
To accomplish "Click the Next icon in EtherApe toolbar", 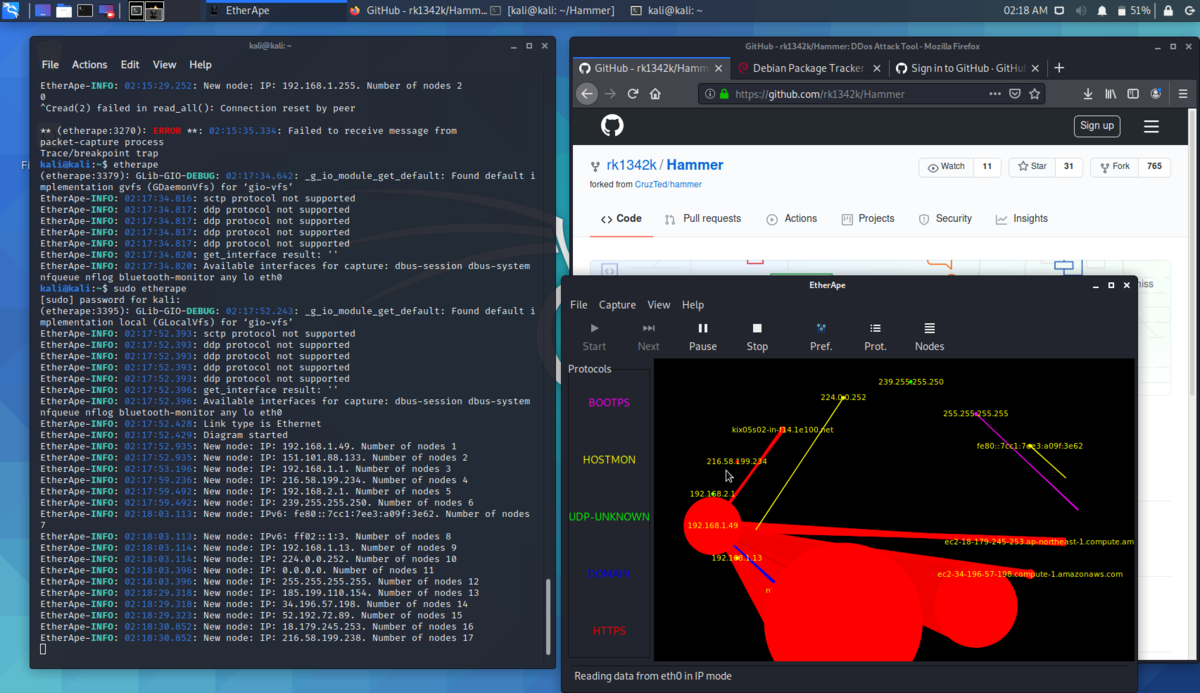I will pyautogui.click(x=649, y=328).
